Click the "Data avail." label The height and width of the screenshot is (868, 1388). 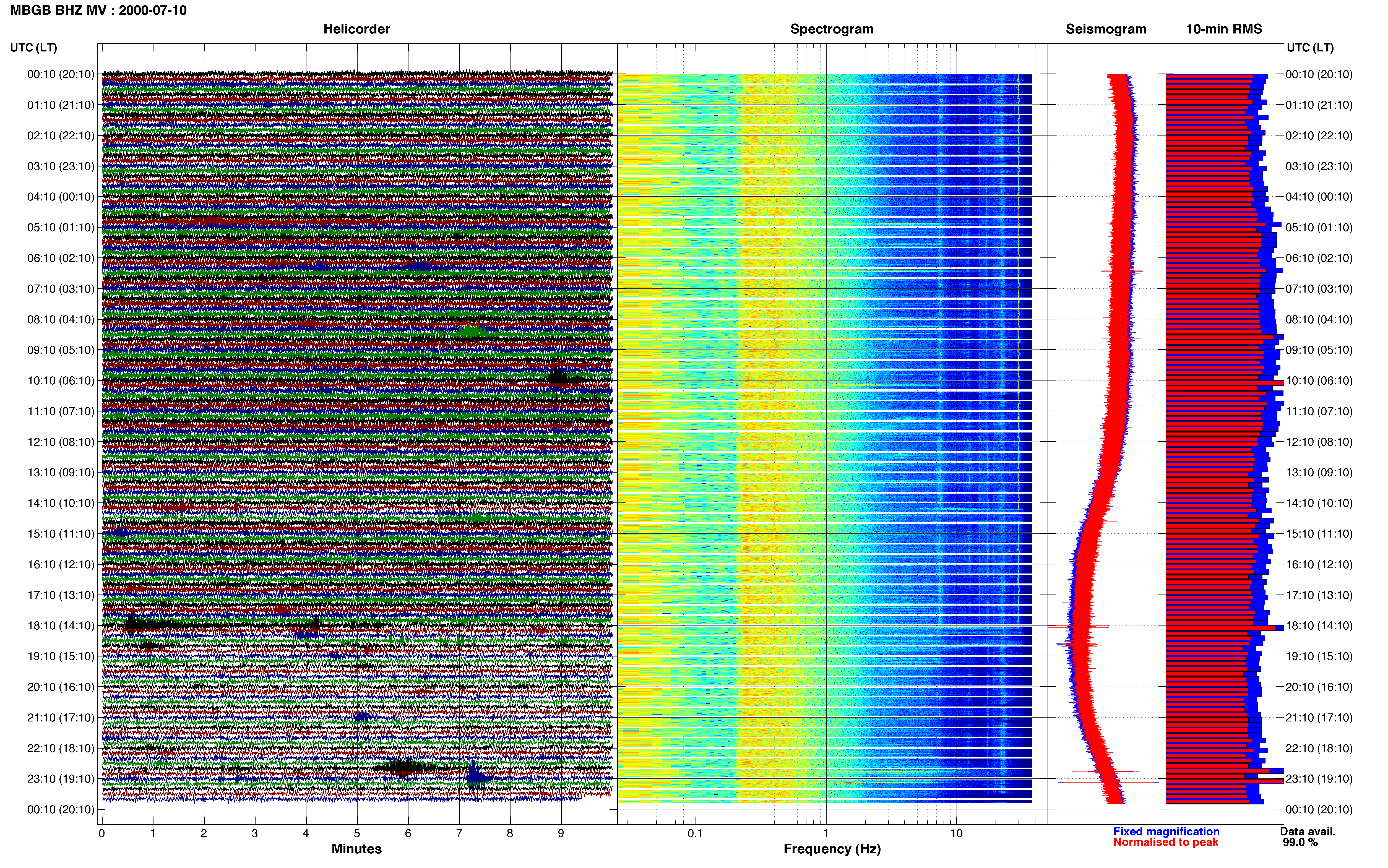click(1307, 831)
